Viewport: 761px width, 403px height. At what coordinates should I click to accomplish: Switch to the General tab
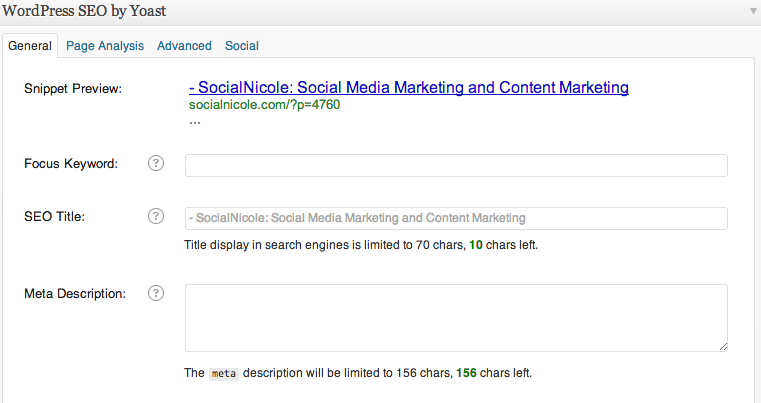click(30, 46)
